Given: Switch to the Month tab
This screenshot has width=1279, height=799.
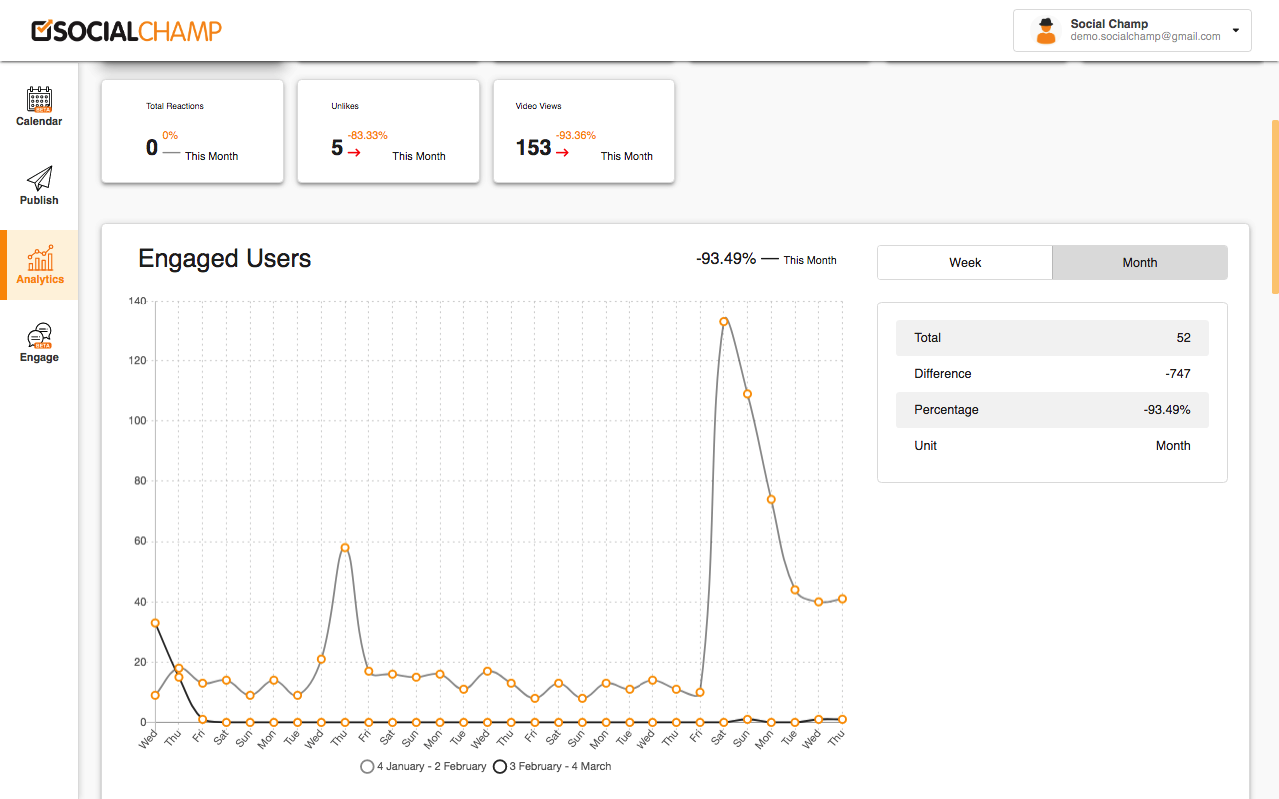Looking at the screenshot, I should click(1139, 263).
